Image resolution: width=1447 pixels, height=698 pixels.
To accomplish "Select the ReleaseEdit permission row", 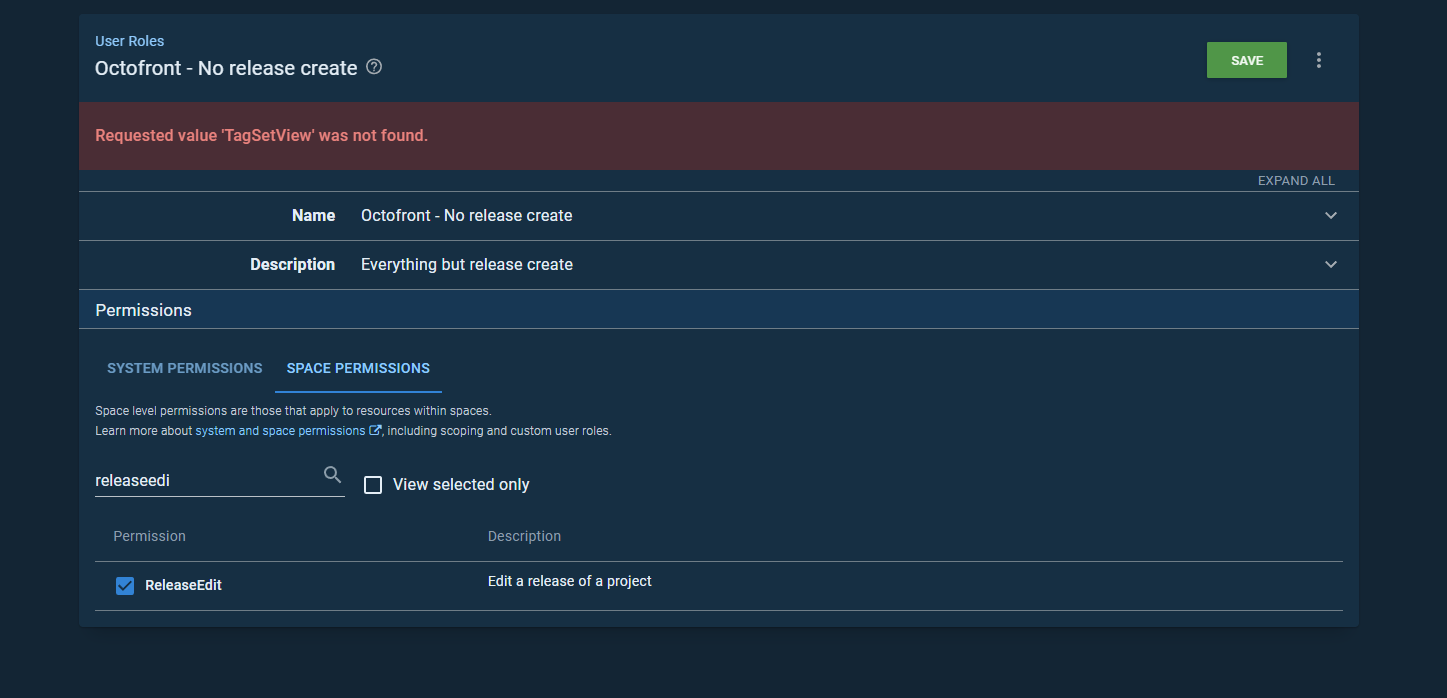I will pos(183,585).
